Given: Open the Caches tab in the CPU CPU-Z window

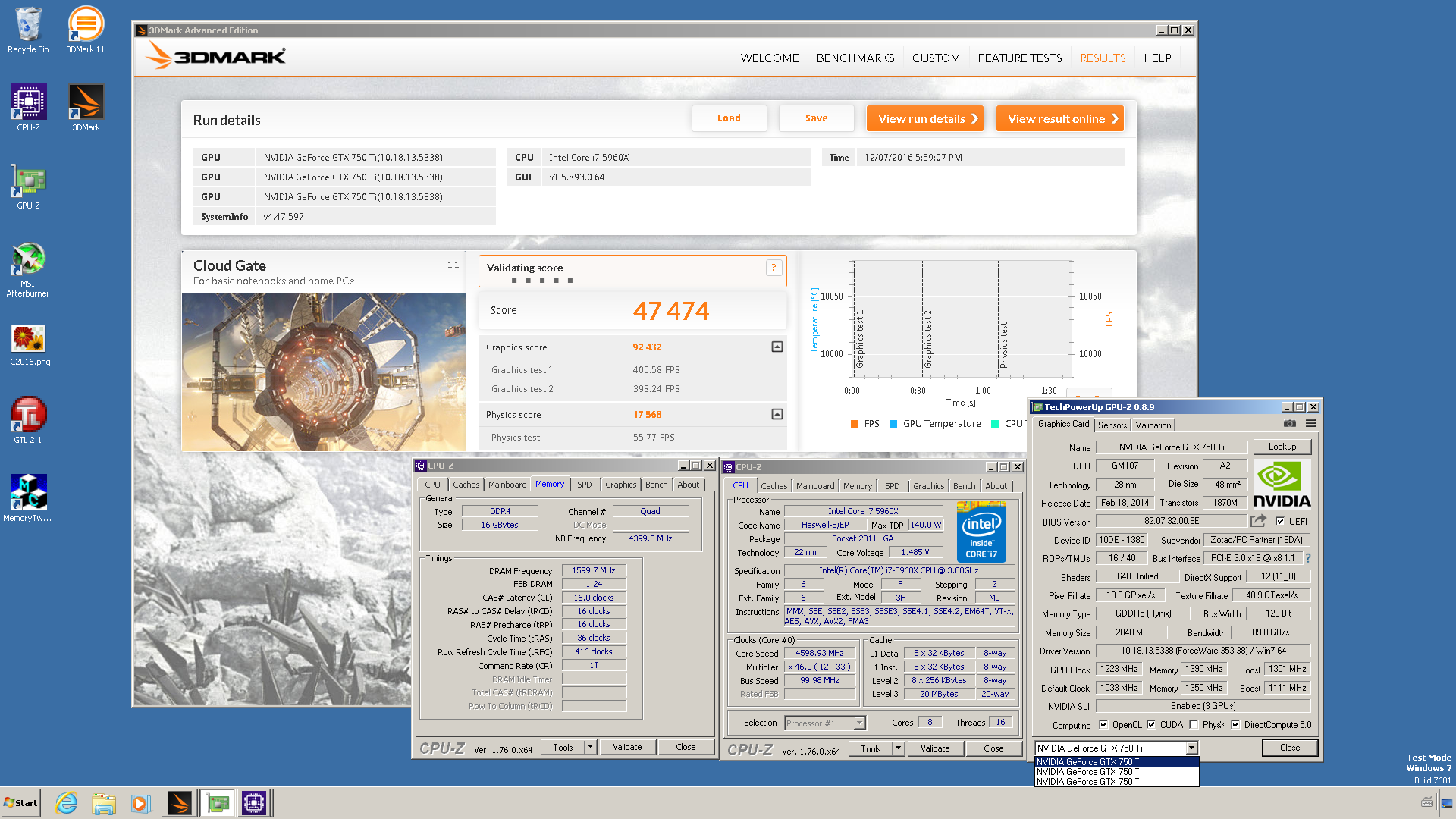Looking at the screenshot, I should (x=774, y=486).
